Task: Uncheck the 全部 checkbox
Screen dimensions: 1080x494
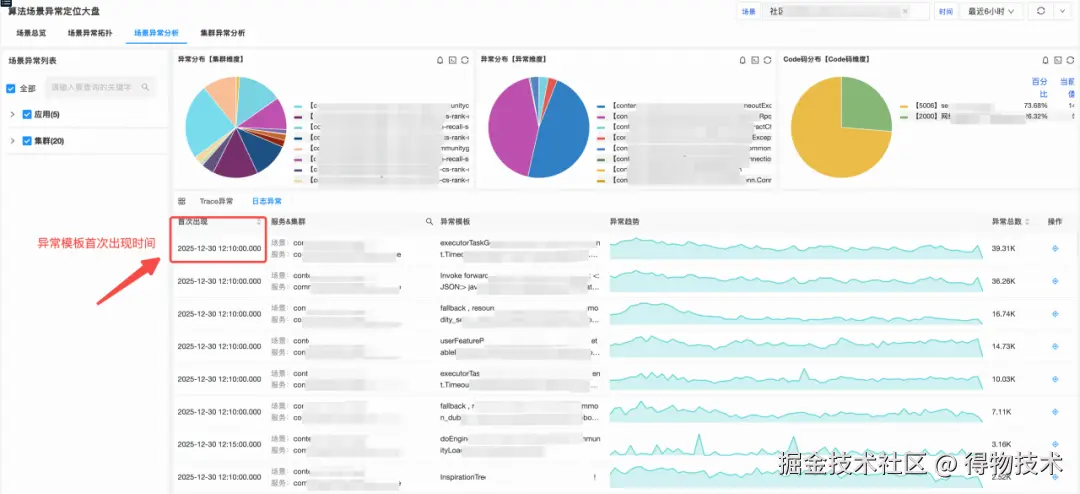Action: [10, 88]
